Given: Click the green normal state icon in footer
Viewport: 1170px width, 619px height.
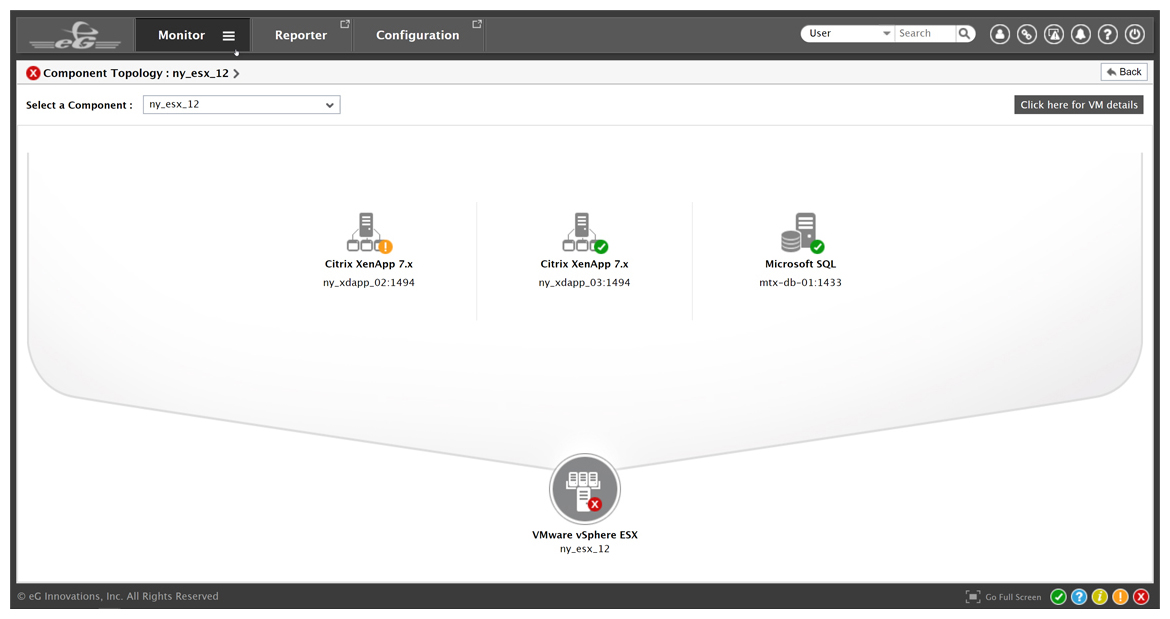Looking at the screenshot, I should click(1058, 597).
